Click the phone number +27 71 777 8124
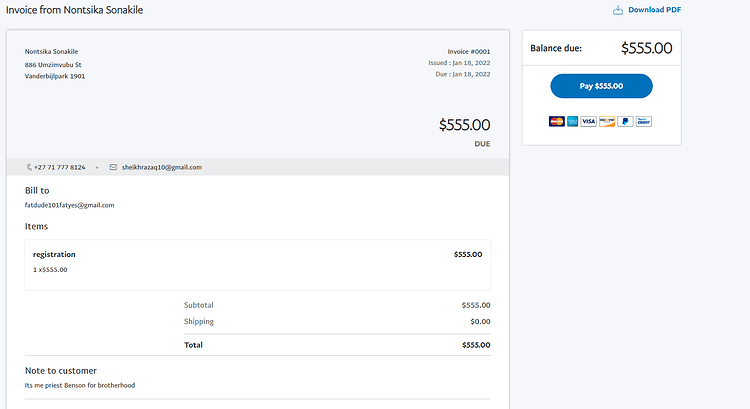The height and width of the screenshot is (409, 750). (x=60, y=167)
